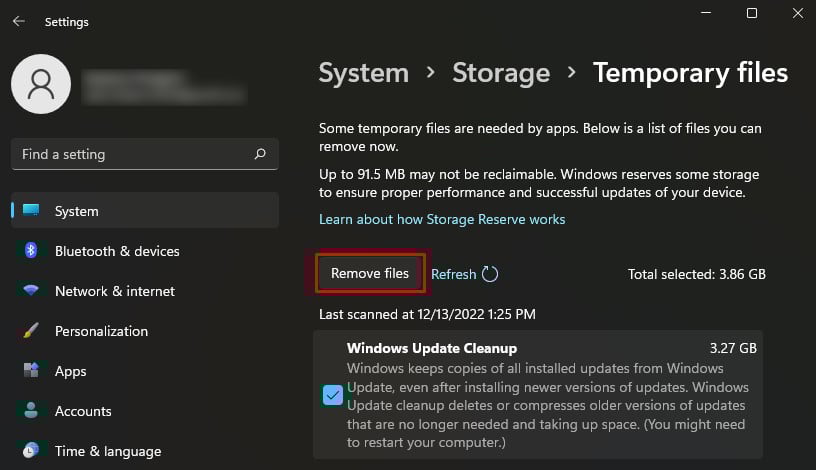
Task: Click the user profile avatar
Action: (40, 84)
